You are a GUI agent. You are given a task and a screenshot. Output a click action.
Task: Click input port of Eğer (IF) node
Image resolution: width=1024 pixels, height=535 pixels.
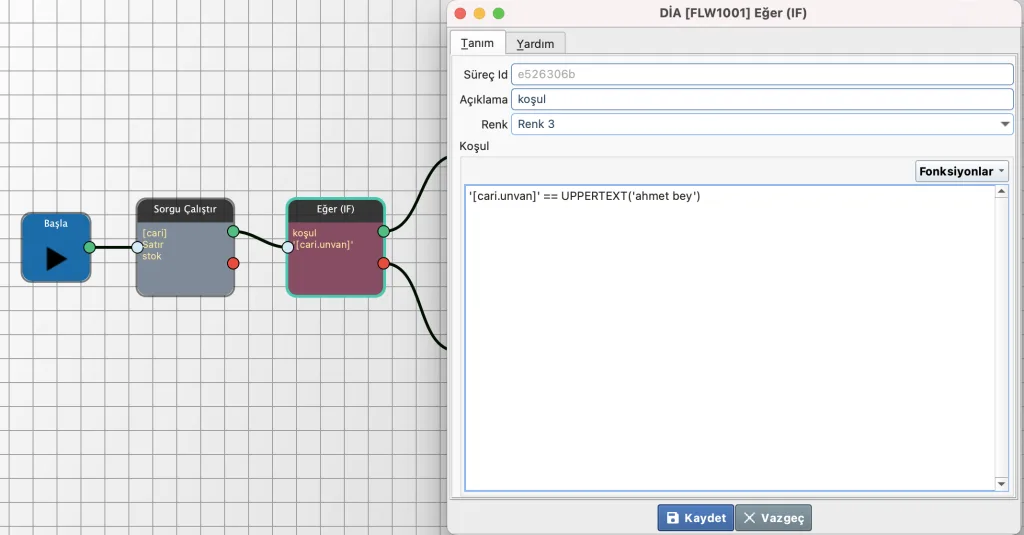click(288, 247)
